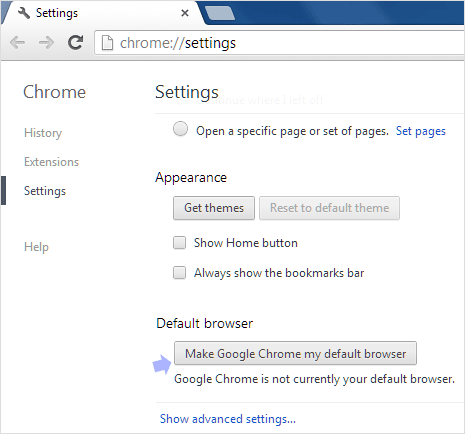Open a new tab
This screenshot has height=434, width=465.
pyautogui.click(x=220, y=14)
